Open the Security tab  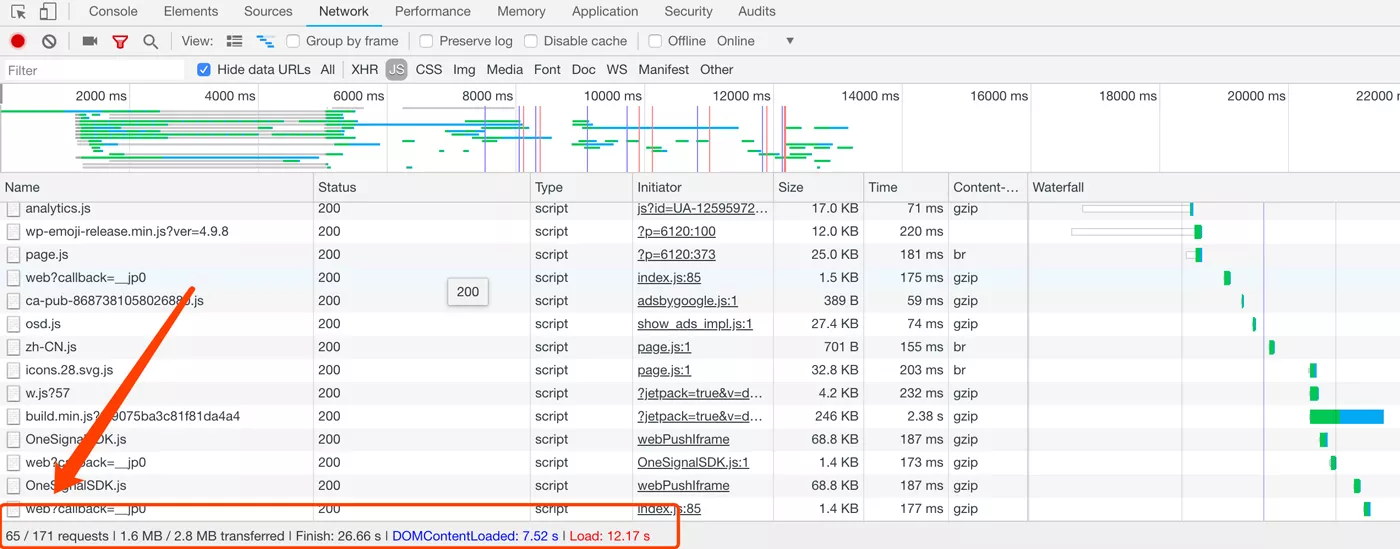coord(688,12)
